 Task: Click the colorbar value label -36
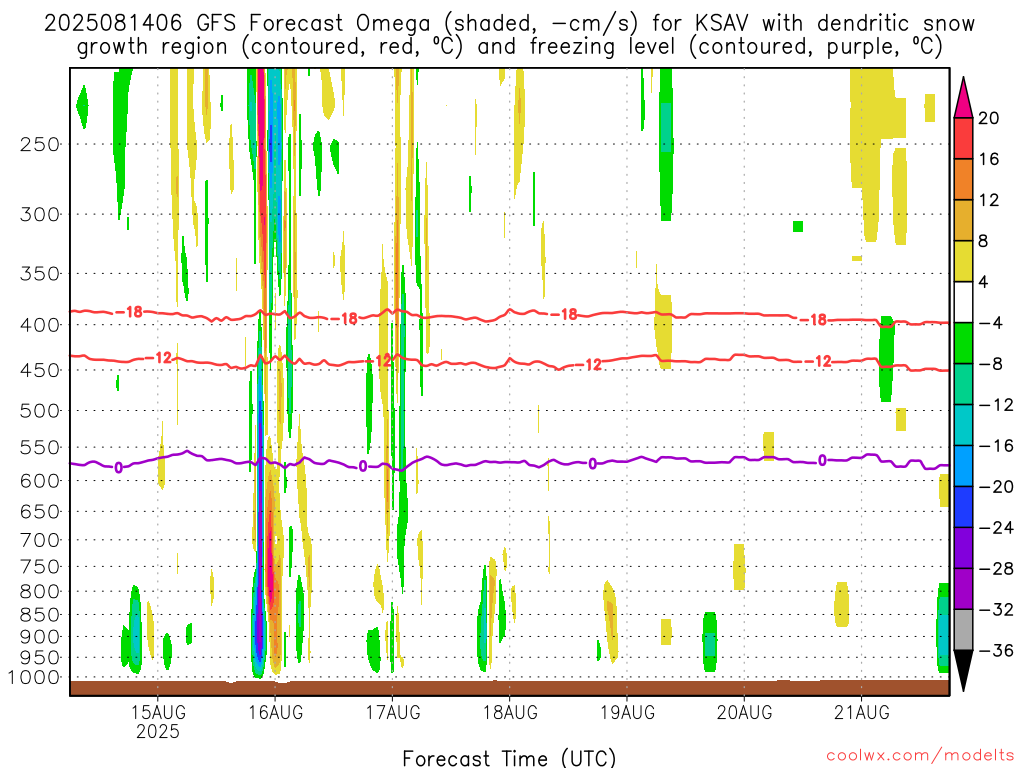996,650
